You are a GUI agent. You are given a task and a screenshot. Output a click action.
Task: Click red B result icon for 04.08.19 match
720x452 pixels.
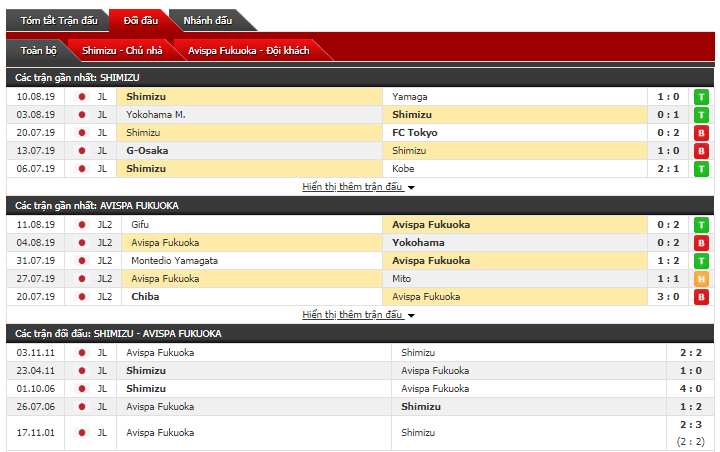[701, 243]
